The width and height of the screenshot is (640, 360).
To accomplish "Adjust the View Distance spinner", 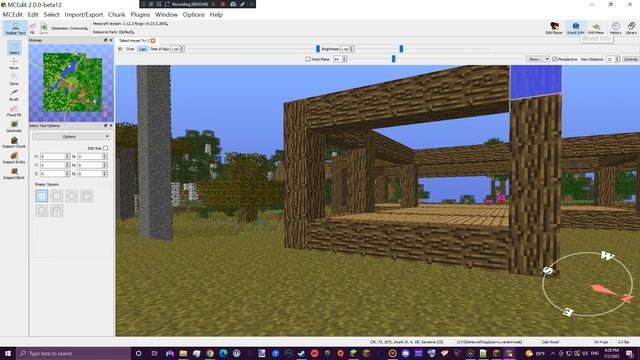I will 613,60.
